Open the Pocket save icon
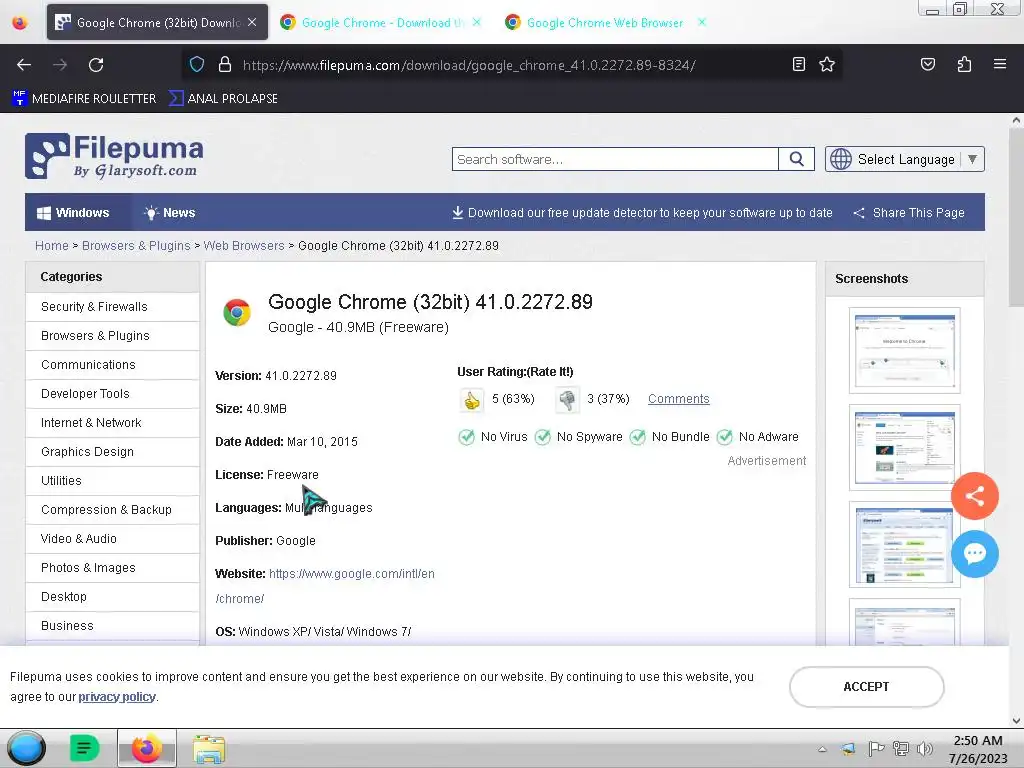The image size is (1024, 768). (927, 64)
